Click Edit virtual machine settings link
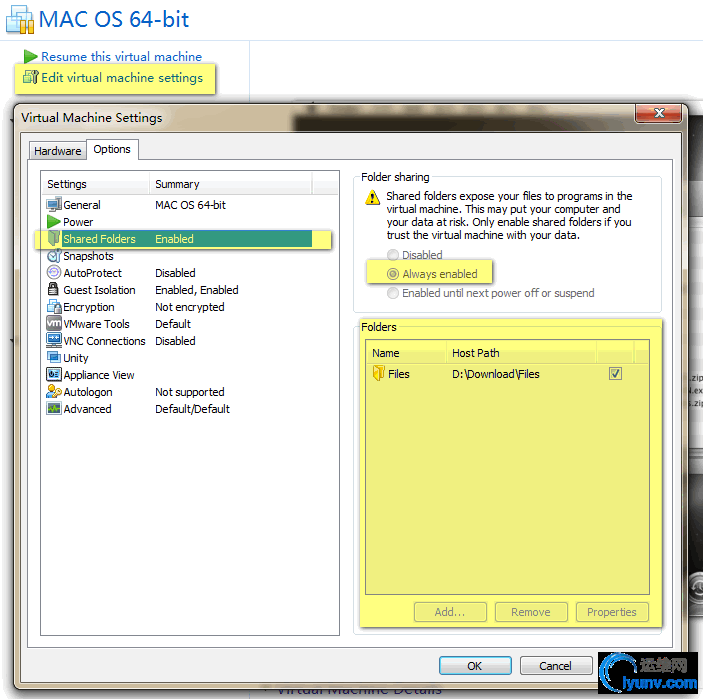Viewport: 703px width, 699px height. point(122,78)
